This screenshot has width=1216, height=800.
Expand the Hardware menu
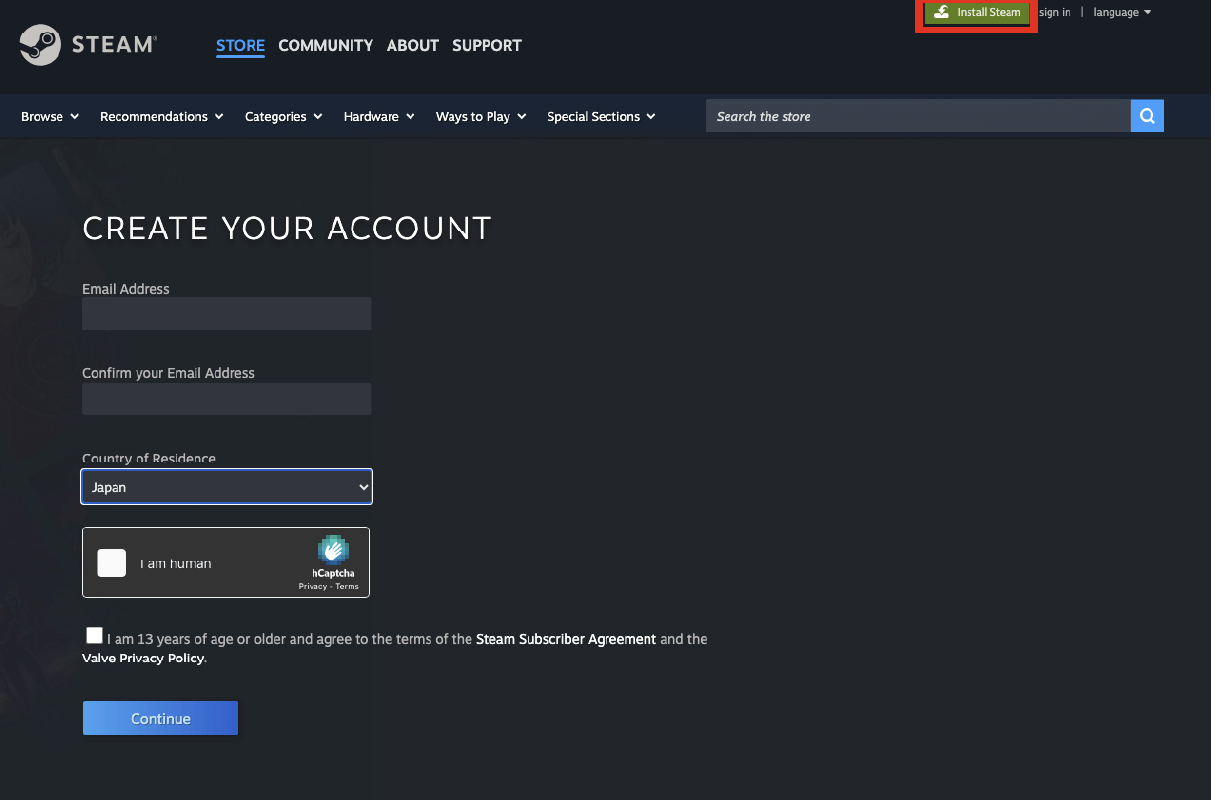(378, 117)
